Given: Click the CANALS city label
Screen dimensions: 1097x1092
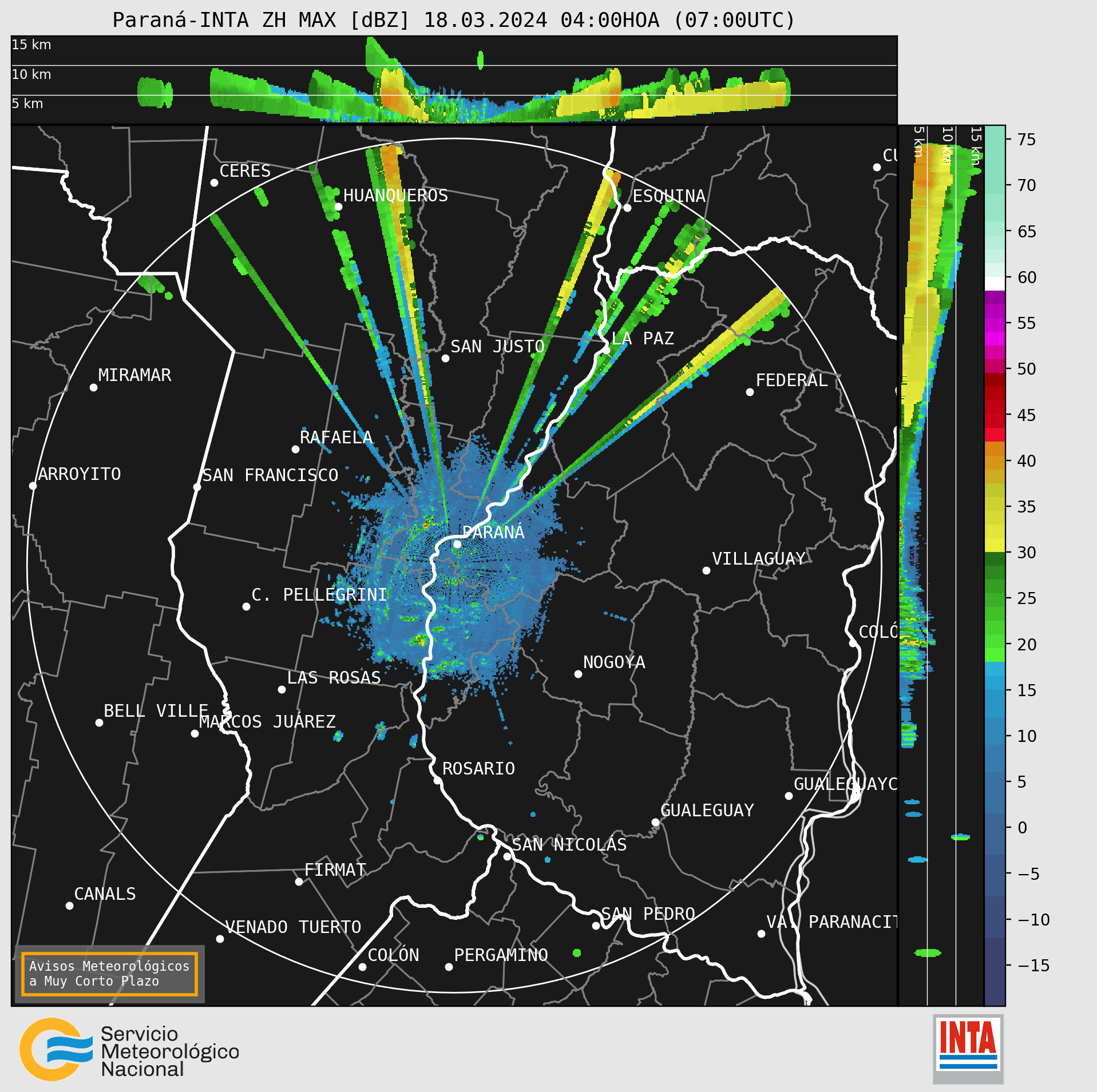Looking at the screenshot, I should point(105,894).
